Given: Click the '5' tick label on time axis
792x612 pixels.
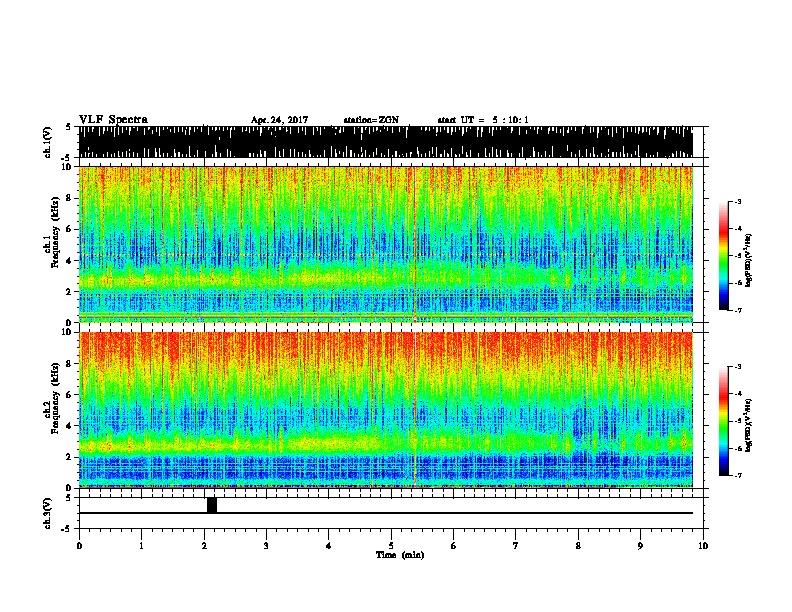Looking at the screenshot, I should coord(391,546).
